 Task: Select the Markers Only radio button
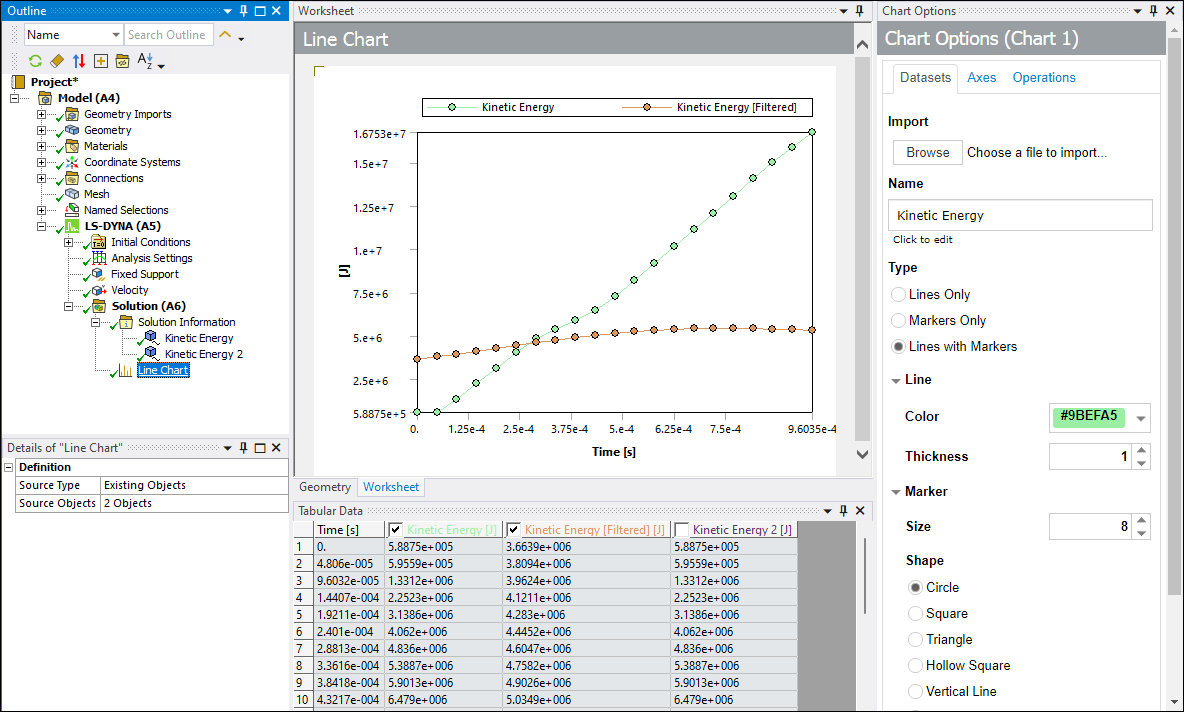coord(899,321)
